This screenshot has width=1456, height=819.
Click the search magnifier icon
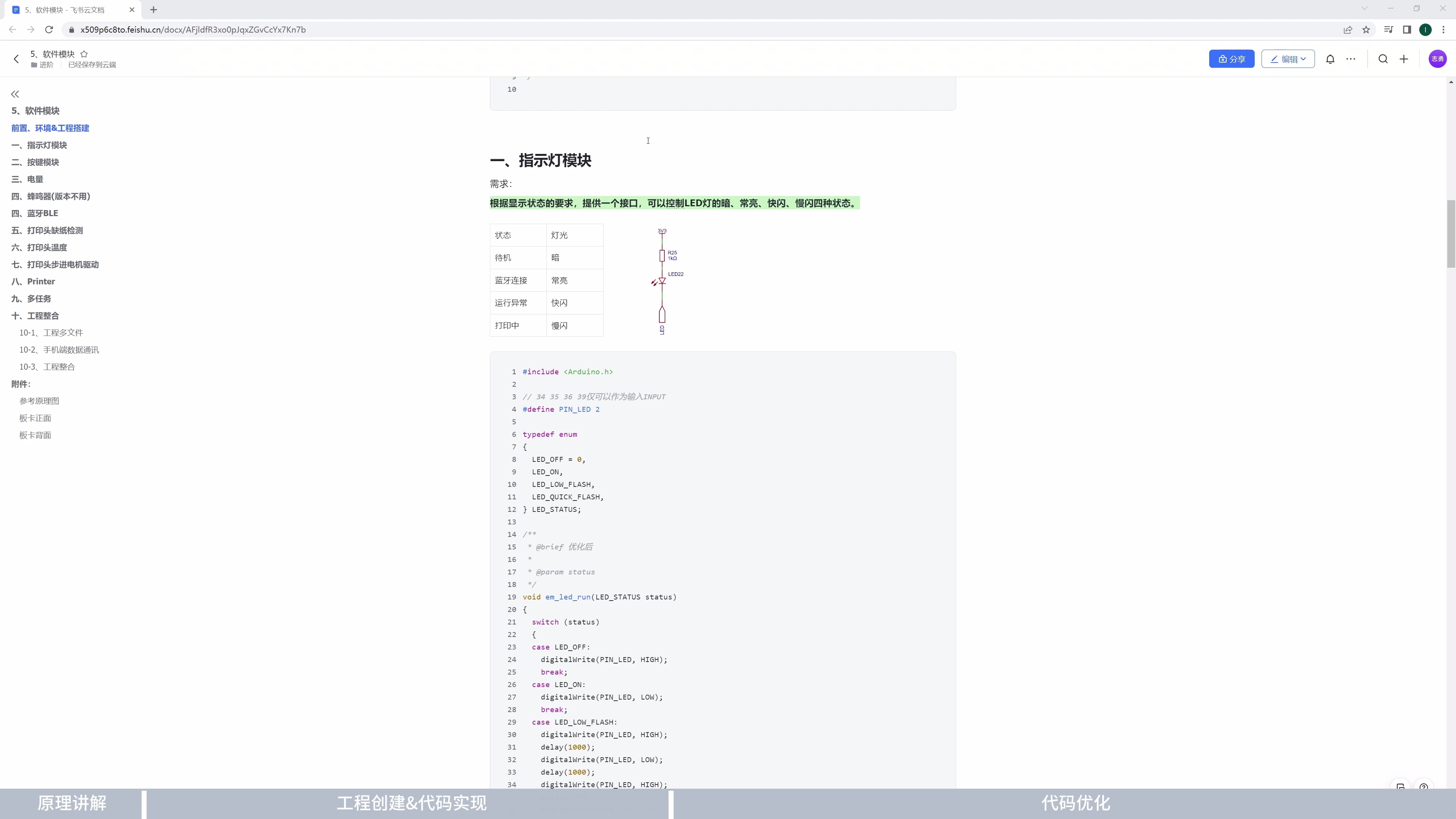pyautogui.click(x=1382, y=59)
